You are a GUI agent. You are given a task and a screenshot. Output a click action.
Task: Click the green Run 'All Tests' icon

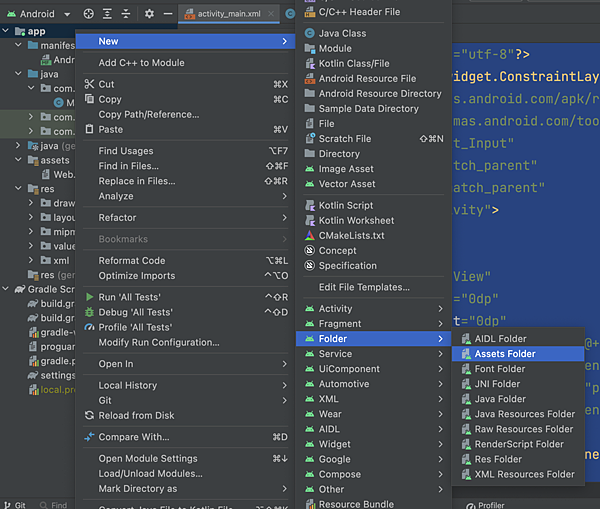pos(89,297)
